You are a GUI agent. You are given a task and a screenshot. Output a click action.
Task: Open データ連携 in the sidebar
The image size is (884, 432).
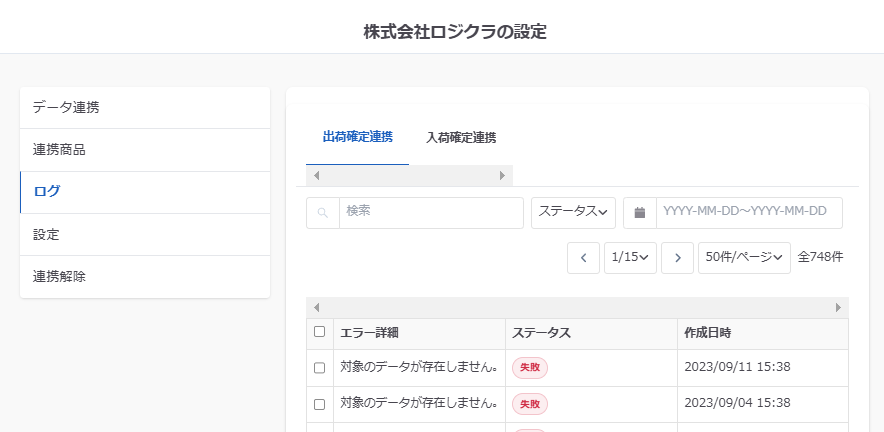pyautogui.click(x=145, y=108)
